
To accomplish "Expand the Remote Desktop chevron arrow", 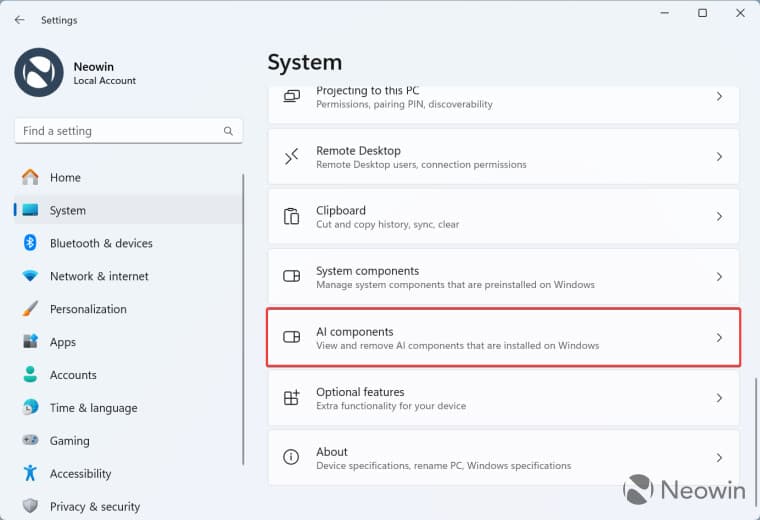I will pos(719,157).
